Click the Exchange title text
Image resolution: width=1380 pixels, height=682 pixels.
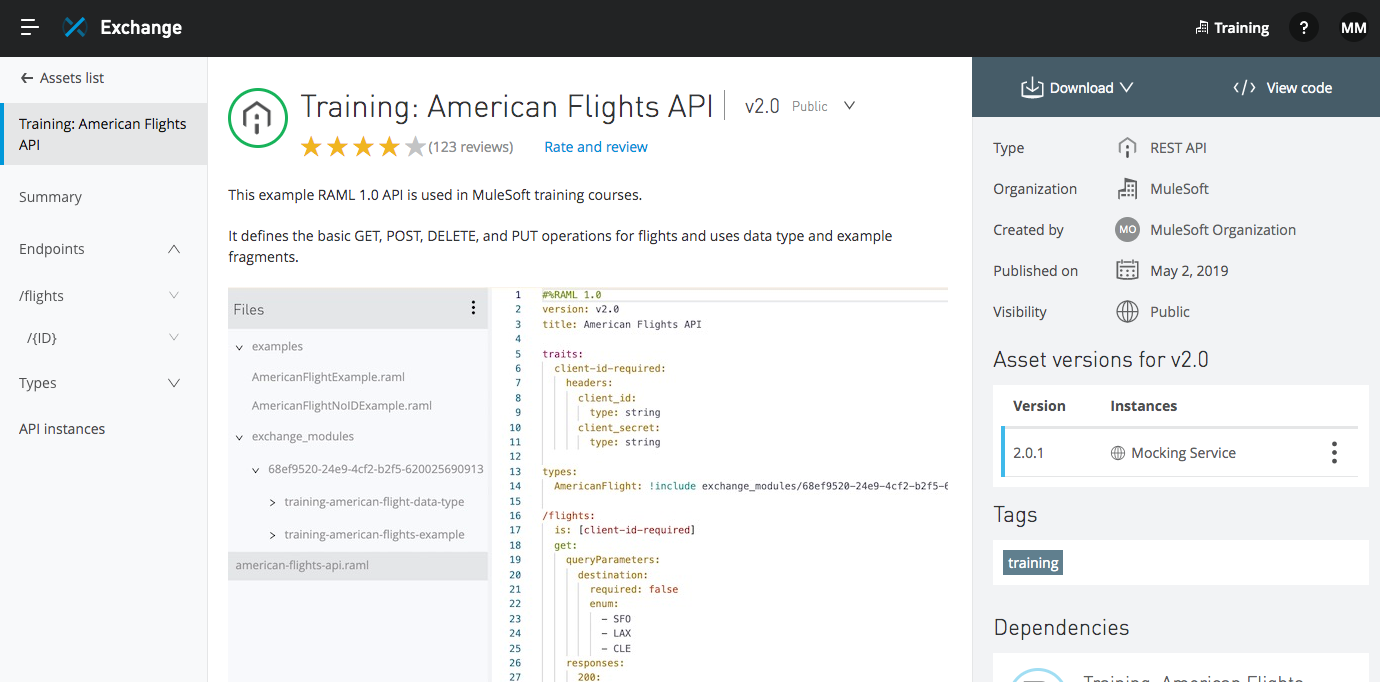141,28
